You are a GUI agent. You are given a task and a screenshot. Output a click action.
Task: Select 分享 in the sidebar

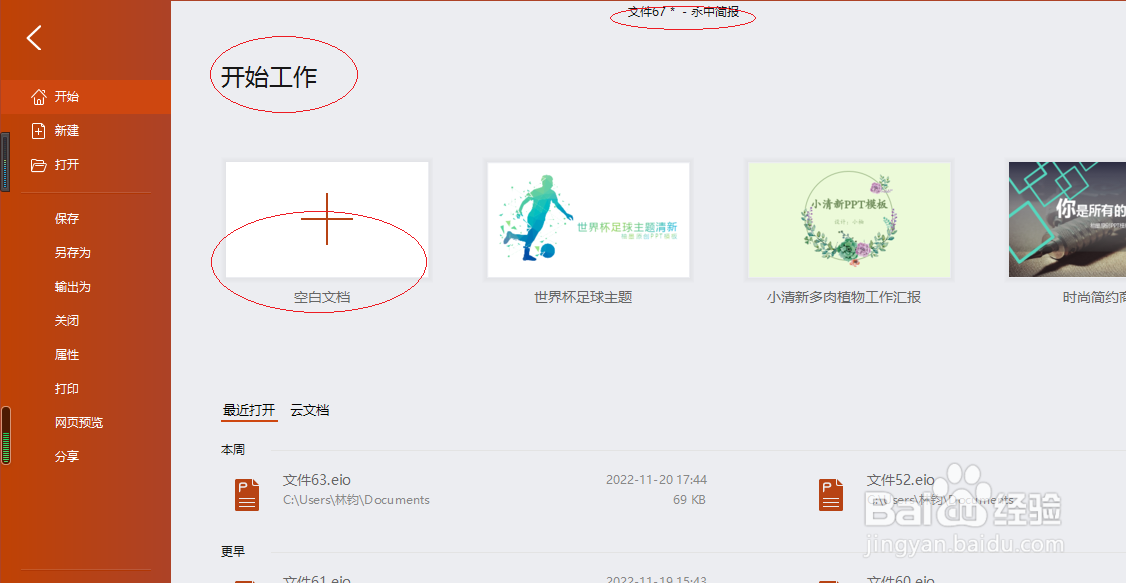[67, 456]
